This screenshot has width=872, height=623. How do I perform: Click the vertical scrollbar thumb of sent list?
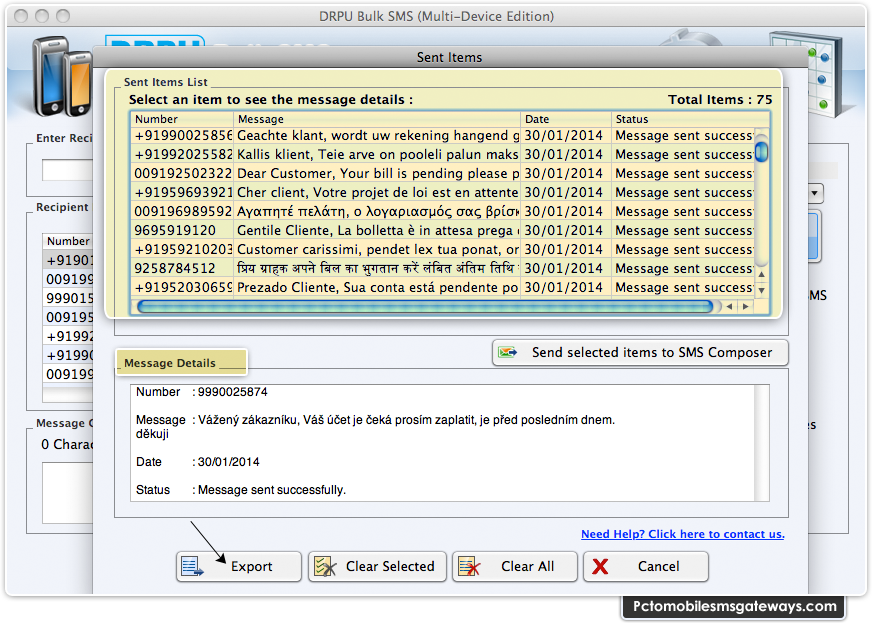click(761, 151)
